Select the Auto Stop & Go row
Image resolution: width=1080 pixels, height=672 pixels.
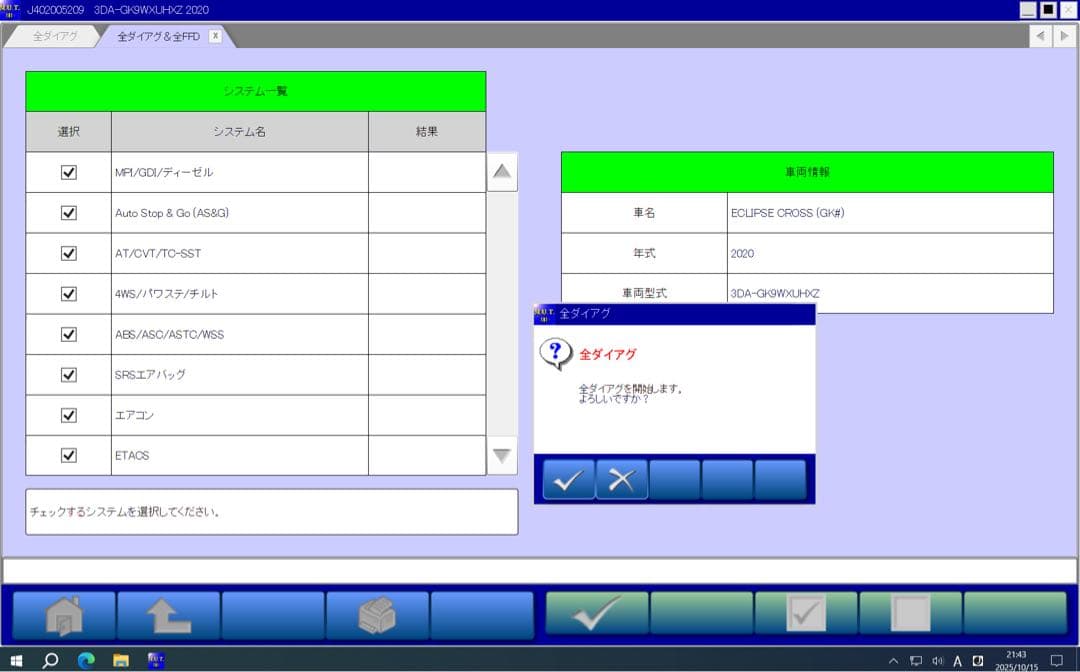click(240, 213)
